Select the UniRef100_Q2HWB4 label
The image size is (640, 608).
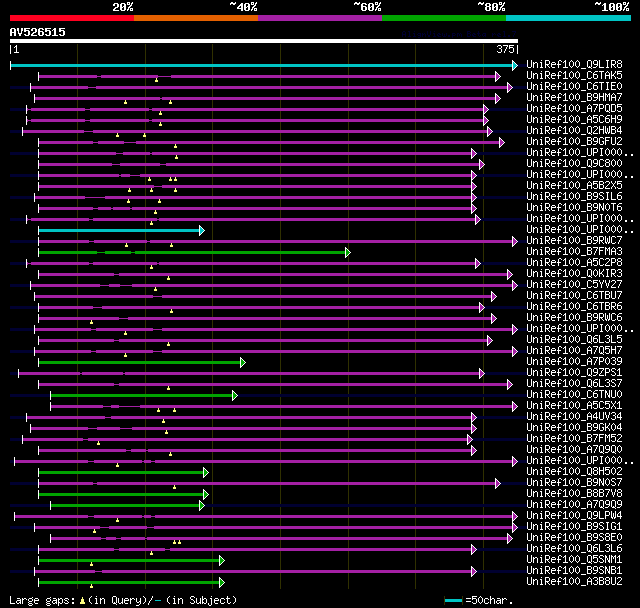(574, 131)
